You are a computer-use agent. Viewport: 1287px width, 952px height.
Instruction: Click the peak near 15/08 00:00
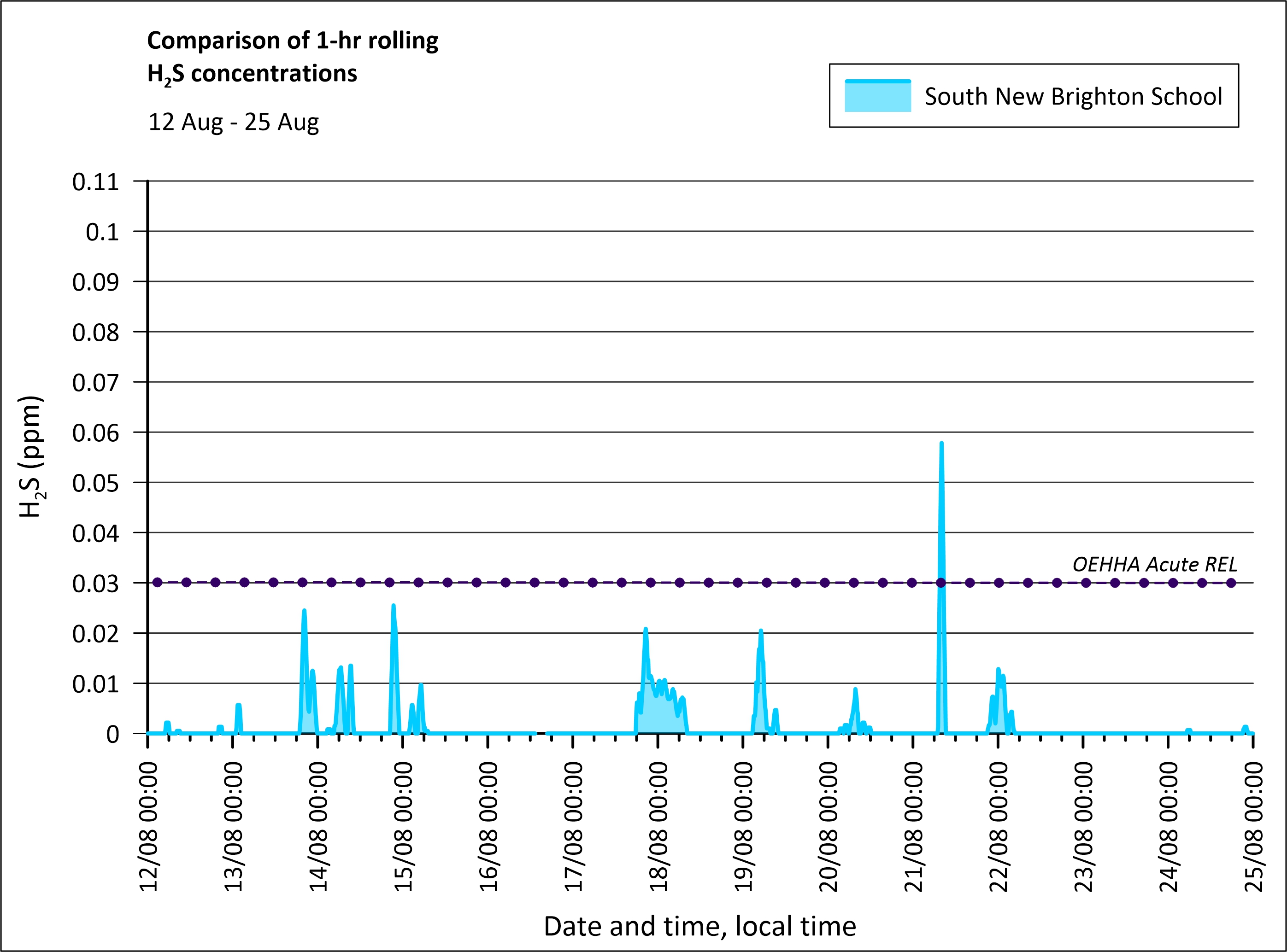(x=393, y=607)
